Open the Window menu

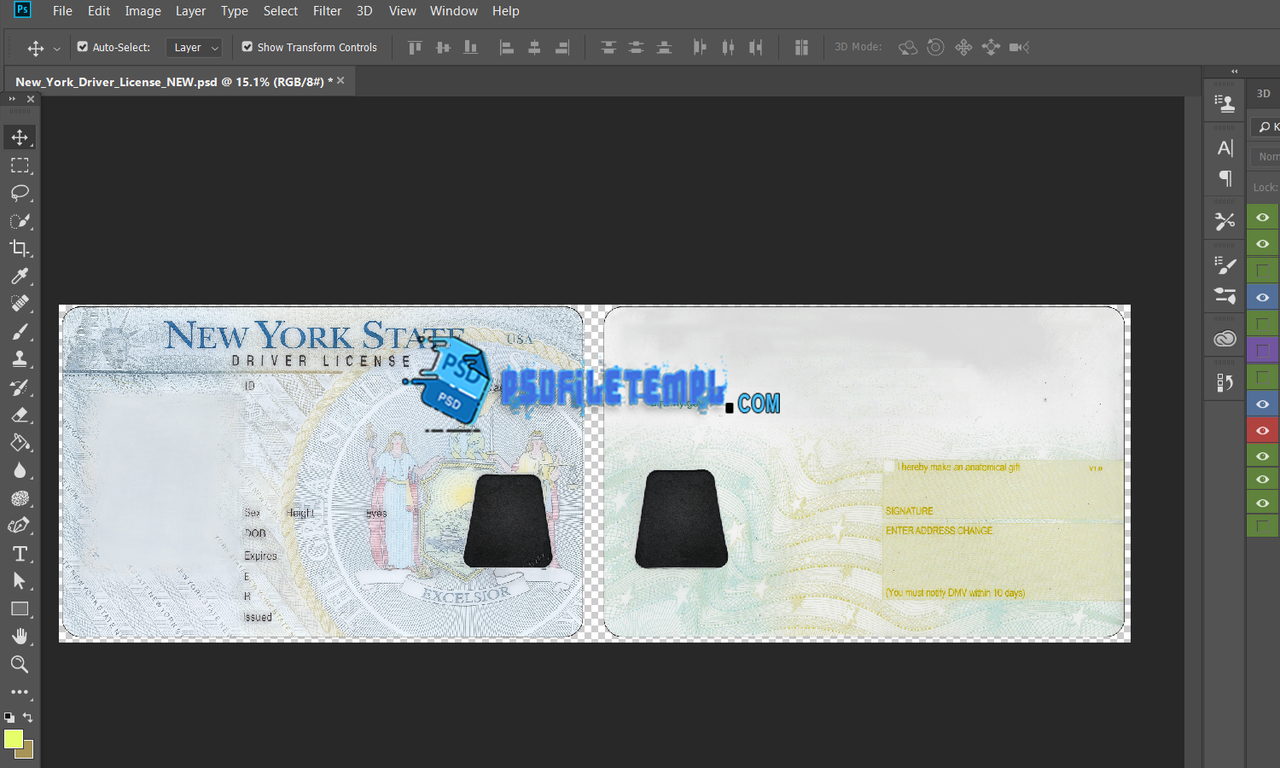click(454, 11)
